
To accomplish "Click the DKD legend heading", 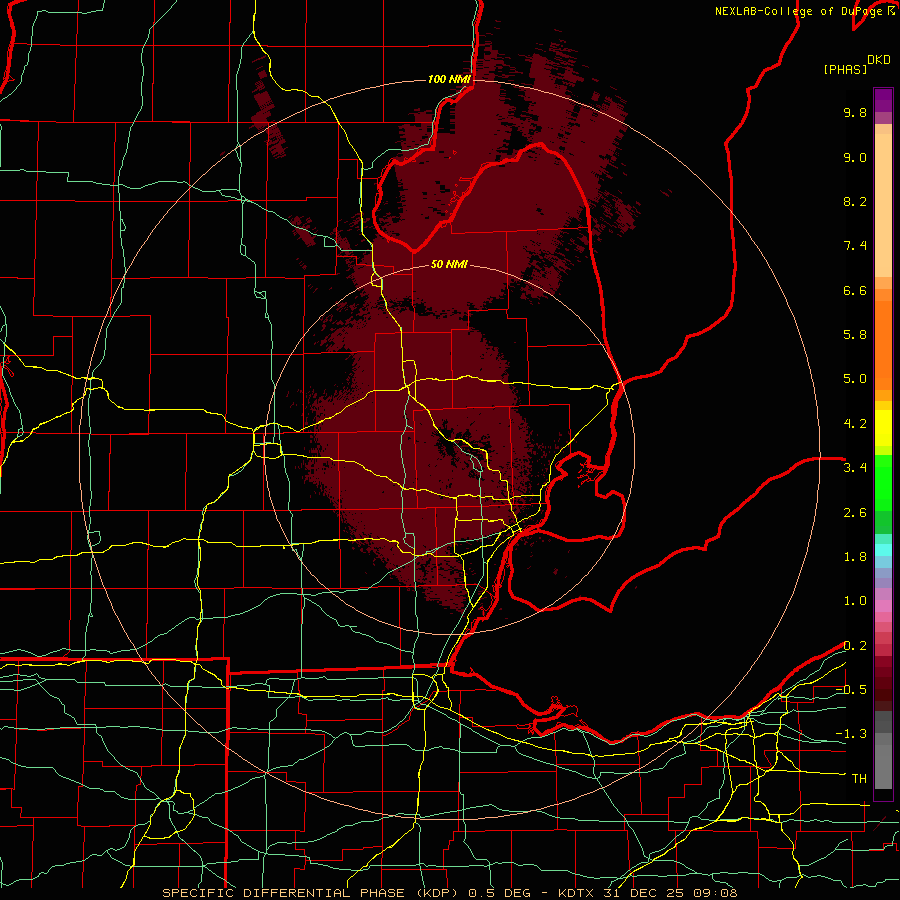I will 879,60.
